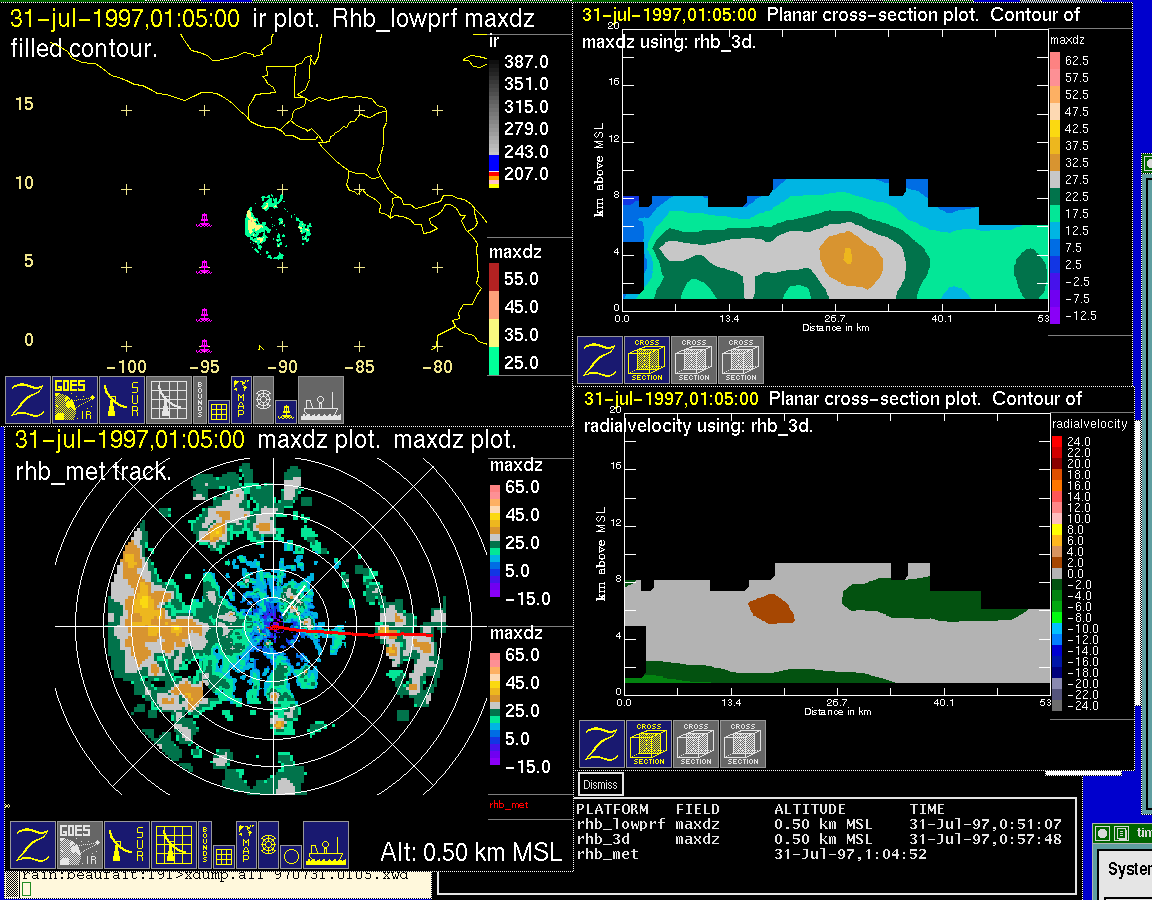Click the Z icon under the radial velocity plot
The width and height of the screenshot is (1152, 900).
602,744
